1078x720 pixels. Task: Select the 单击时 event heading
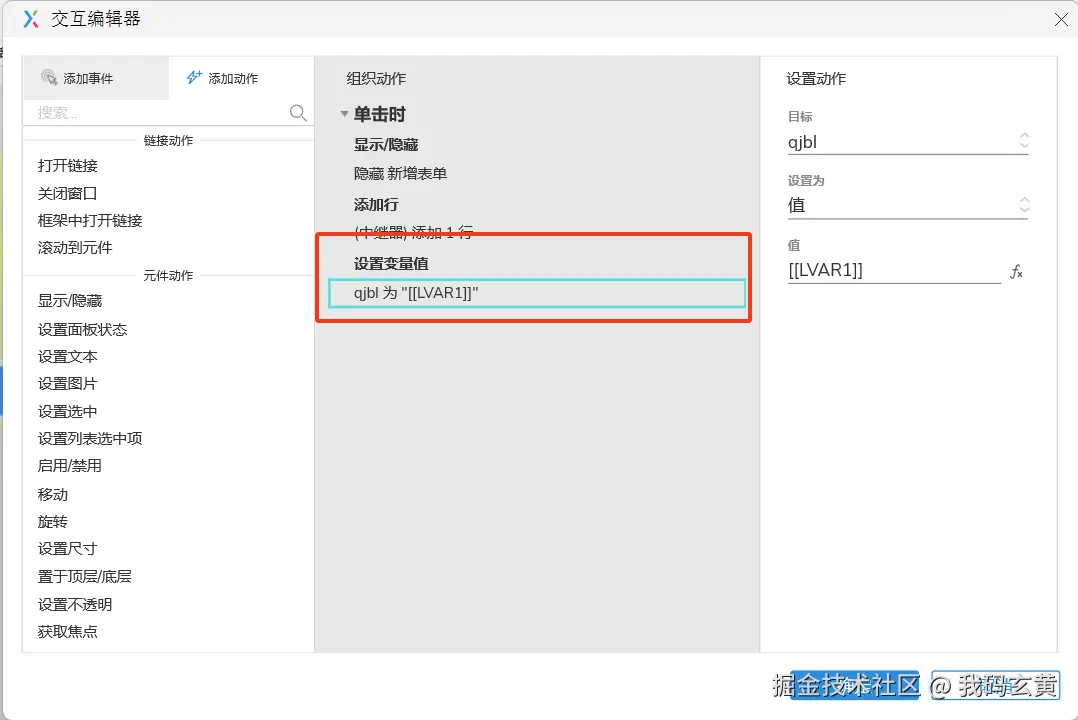point(380,114)
